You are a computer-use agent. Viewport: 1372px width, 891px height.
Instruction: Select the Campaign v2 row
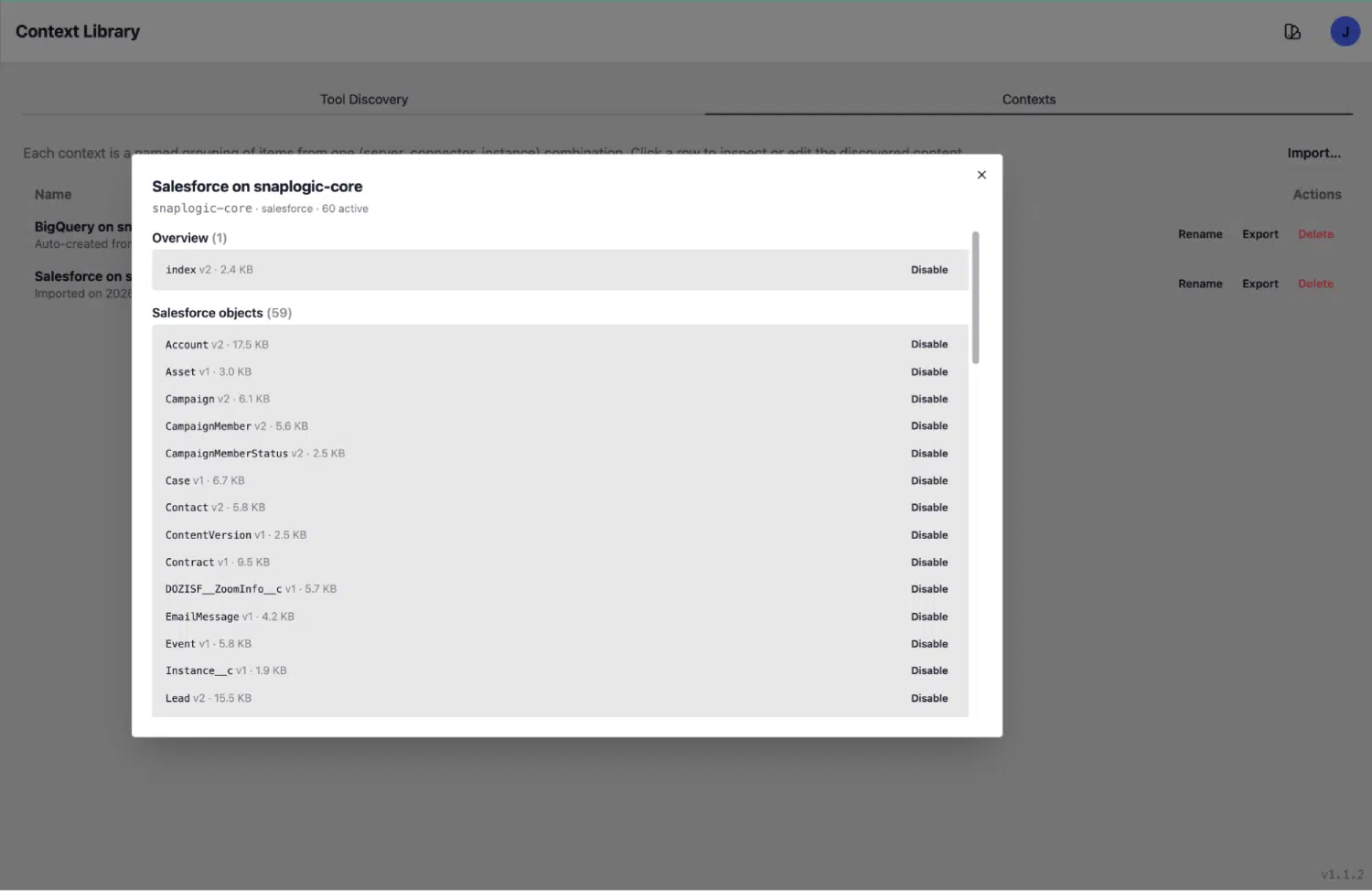(x=560, y=400)
